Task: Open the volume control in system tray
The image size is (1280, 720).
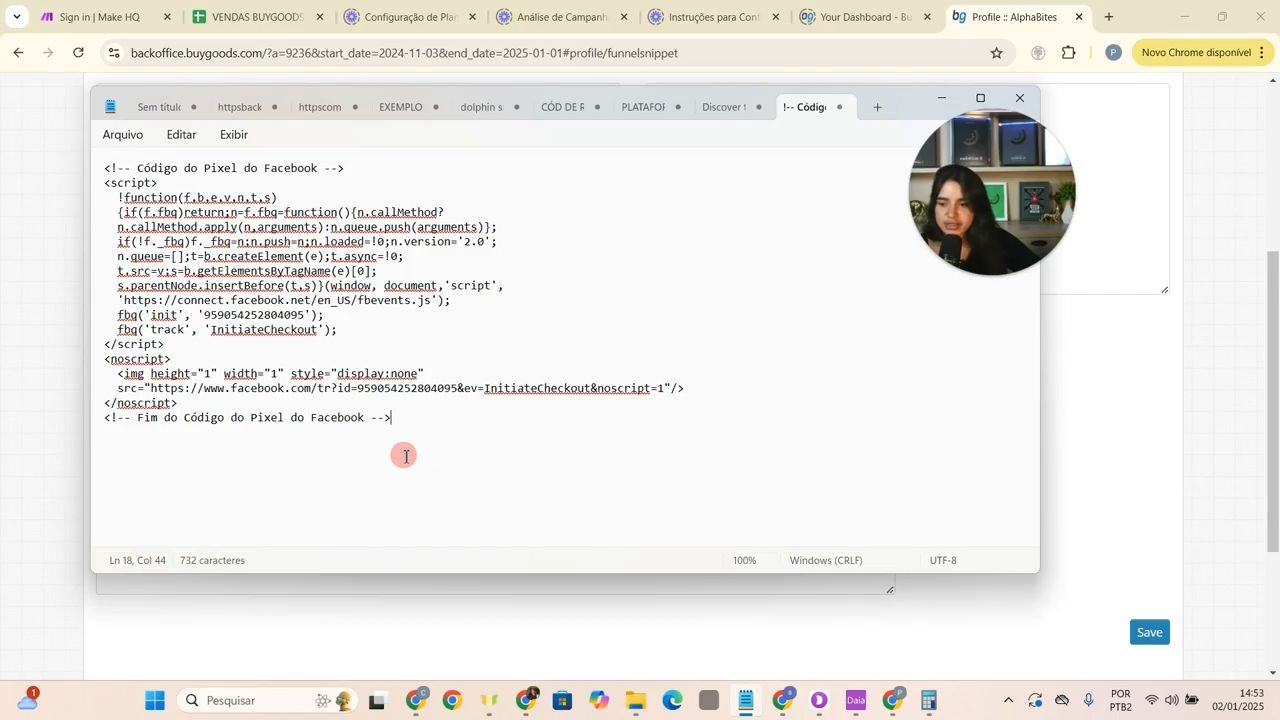Action: (1171, 701)
